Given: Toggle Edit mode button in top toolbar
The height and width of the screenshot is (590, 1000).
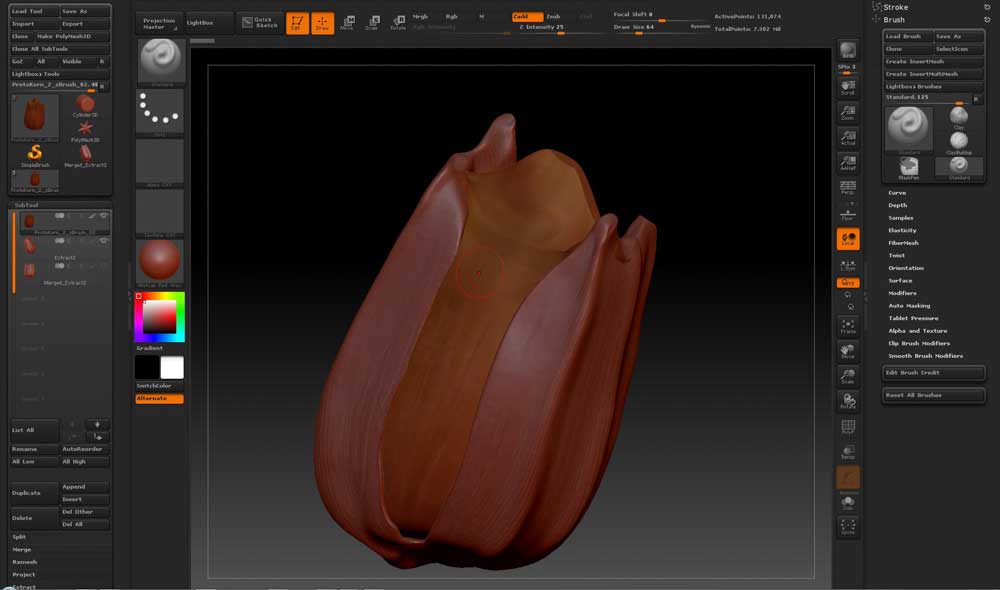Looking at the screenshot, I should coord(297,23).
